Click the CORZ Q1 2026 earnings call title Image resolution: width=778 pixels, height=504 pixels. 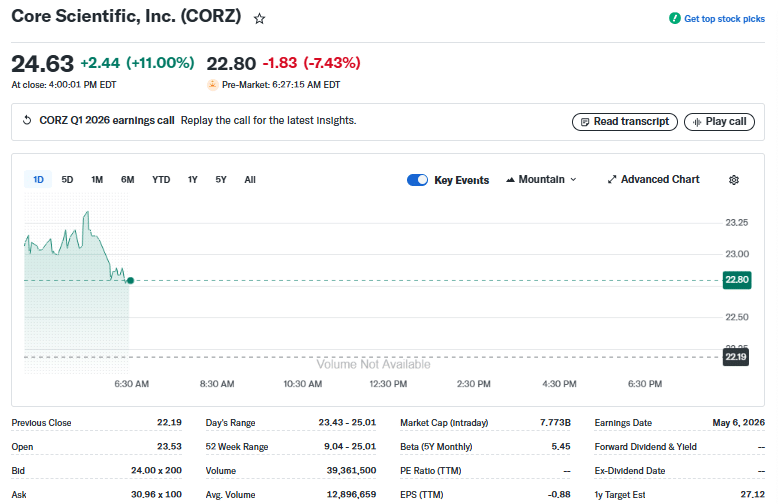[x=107, y=121]
